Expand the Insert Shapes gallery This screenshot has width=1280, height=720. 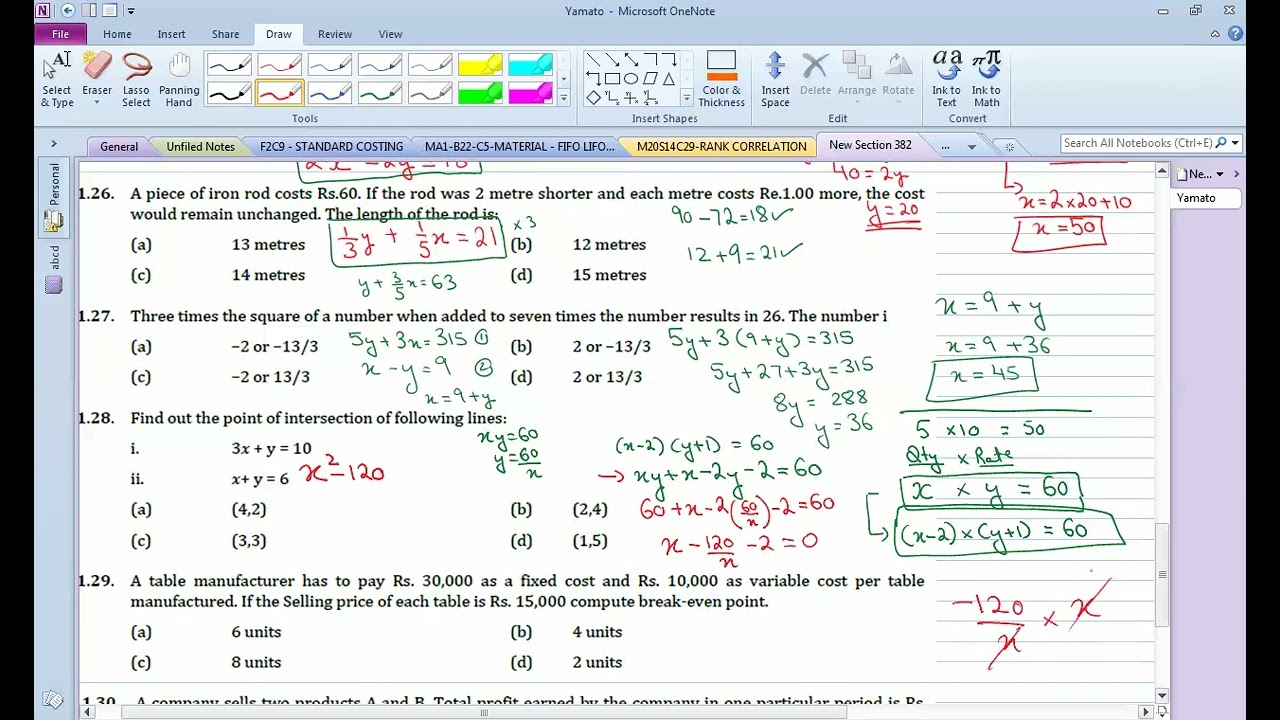pos(686,98)
